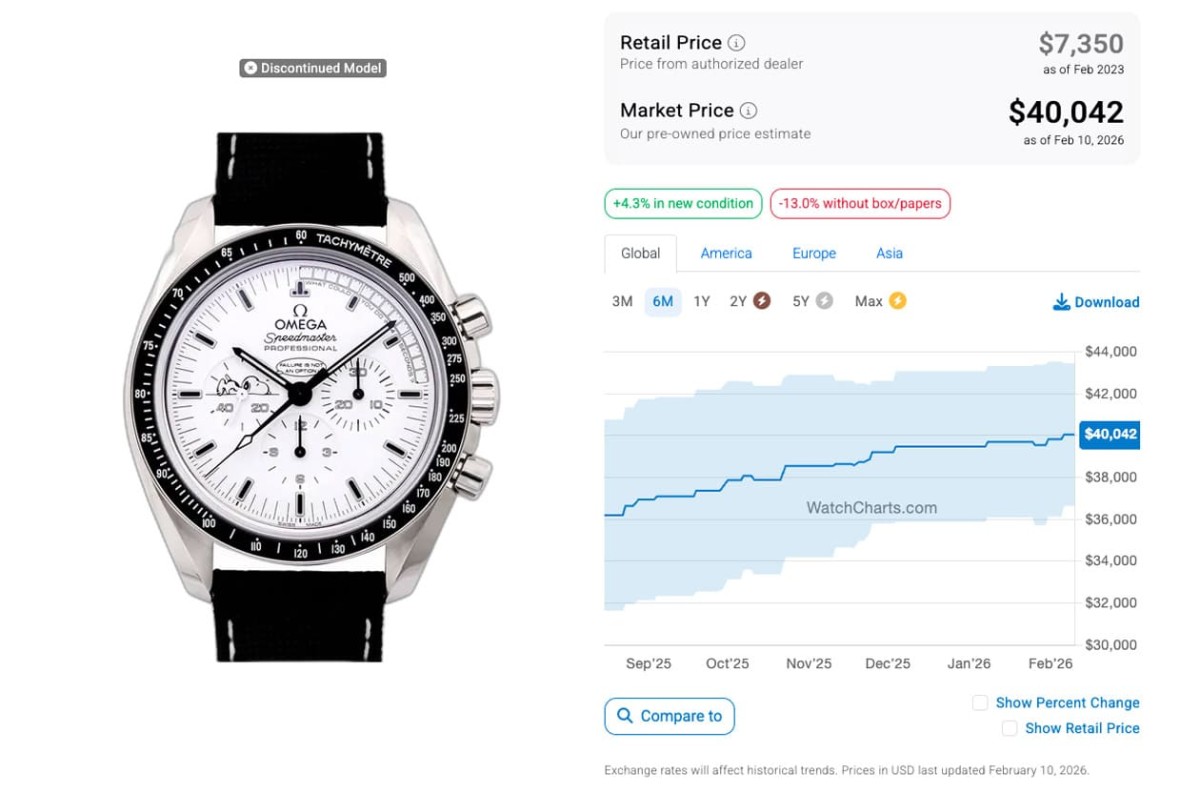Click the Download link
This screenshot has width=1200, height=793.
pyautogui.click(x=1106, y=302)
